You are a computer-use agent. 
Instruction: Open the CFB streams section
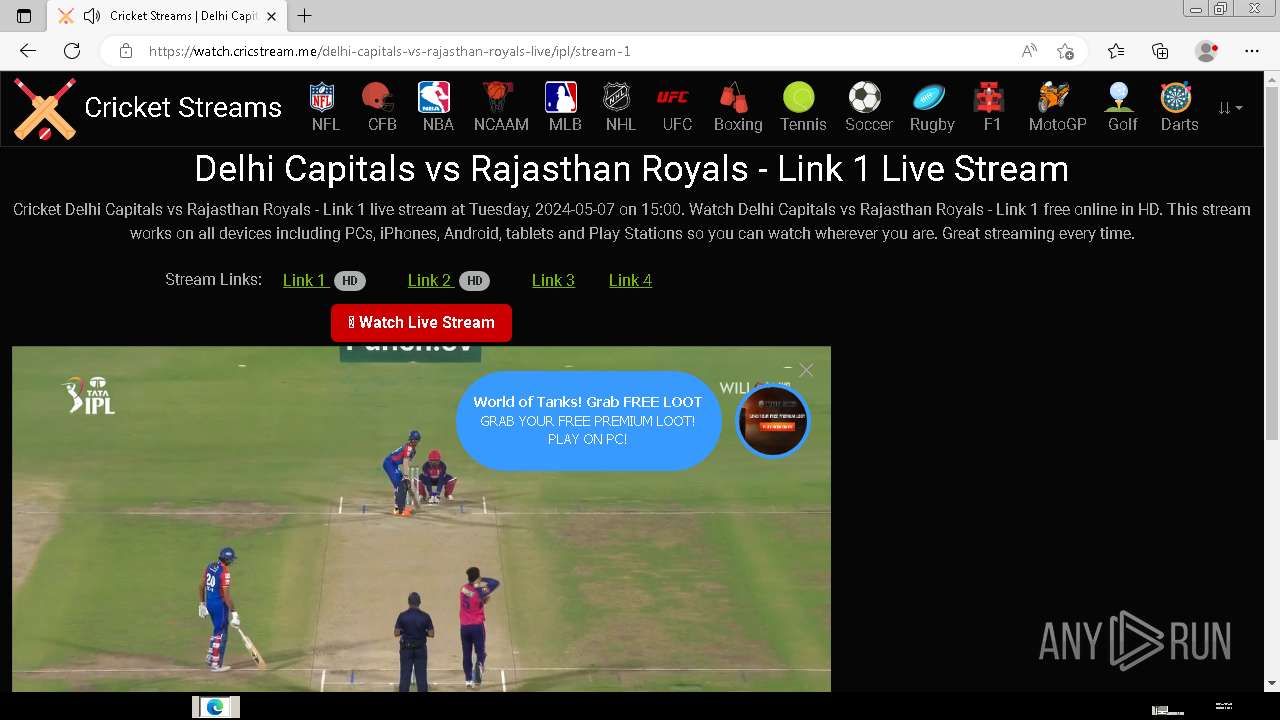[381, 107]
